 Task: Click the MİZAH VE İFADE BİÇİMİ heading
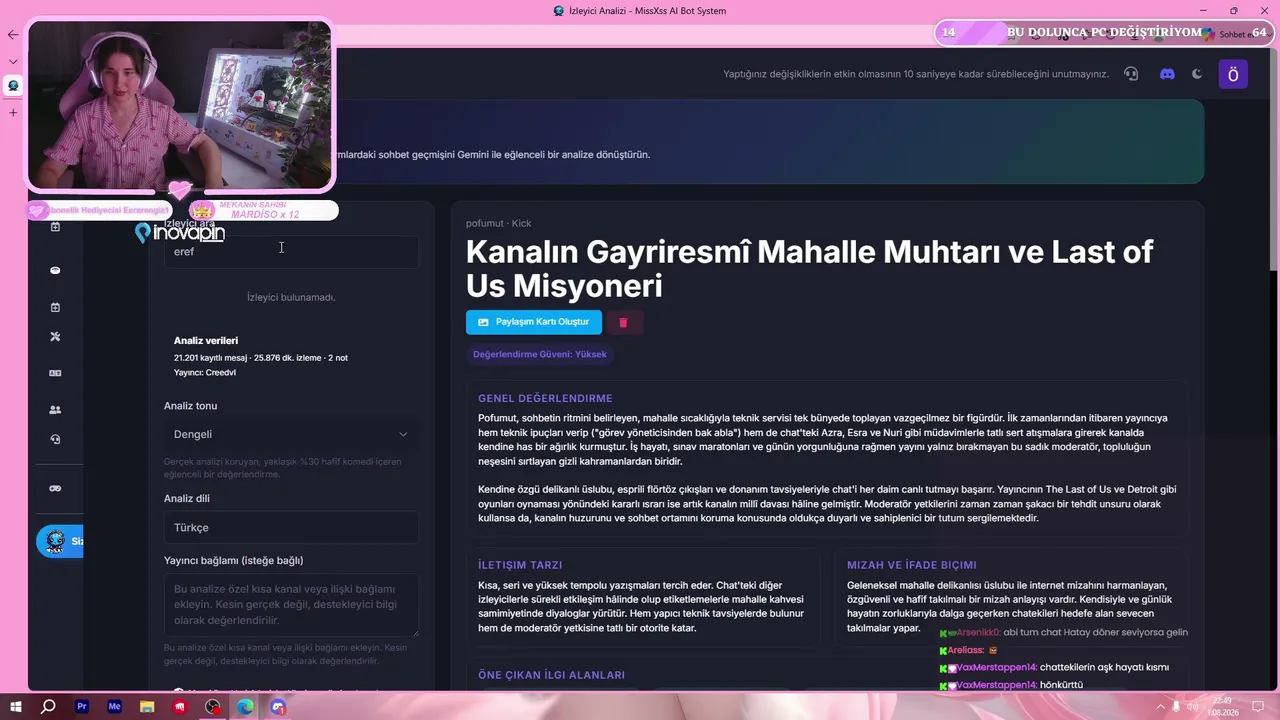(912, 565)
